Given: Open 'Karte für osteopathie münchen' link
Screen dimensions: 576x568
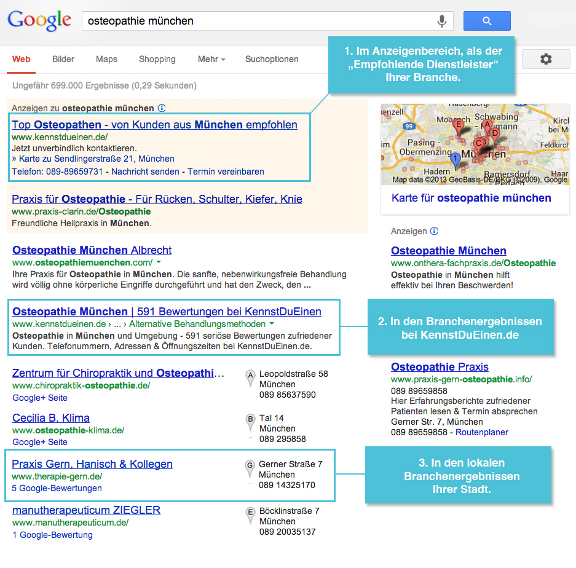Looking at the screenshot, I should [x=471, y=198].
